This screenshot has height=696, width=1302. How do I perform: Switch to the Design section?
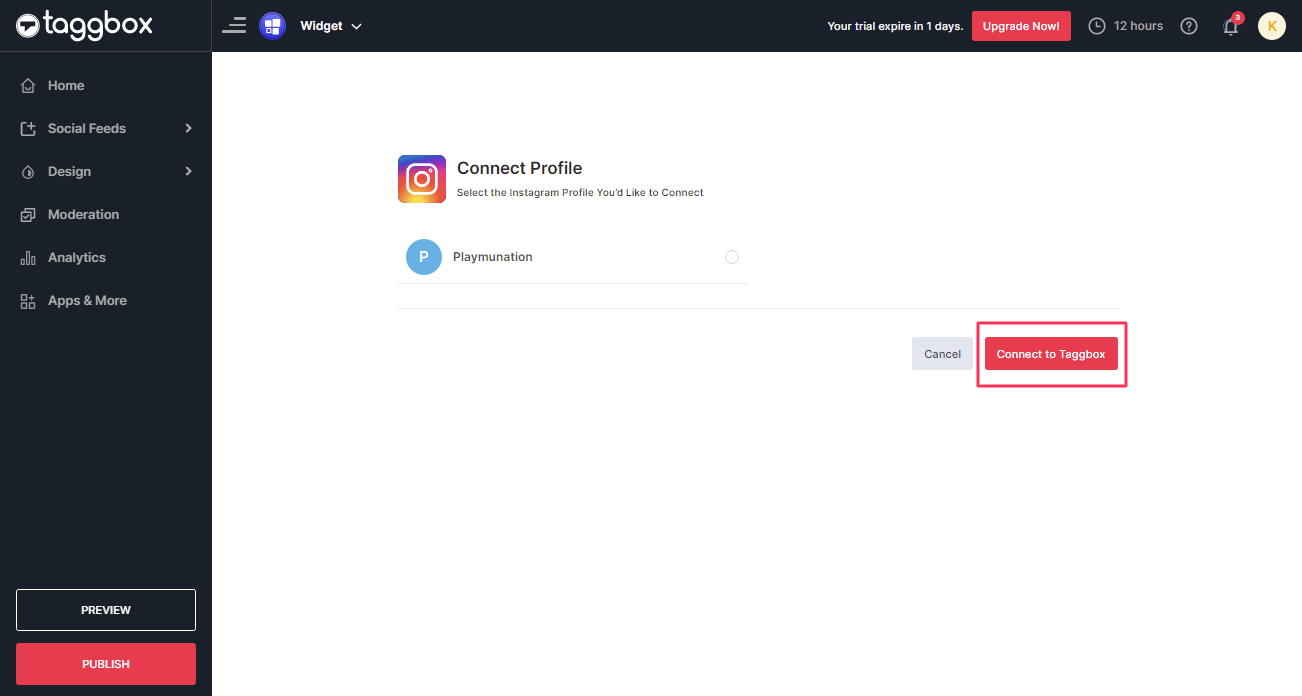[x=70, y=171]
